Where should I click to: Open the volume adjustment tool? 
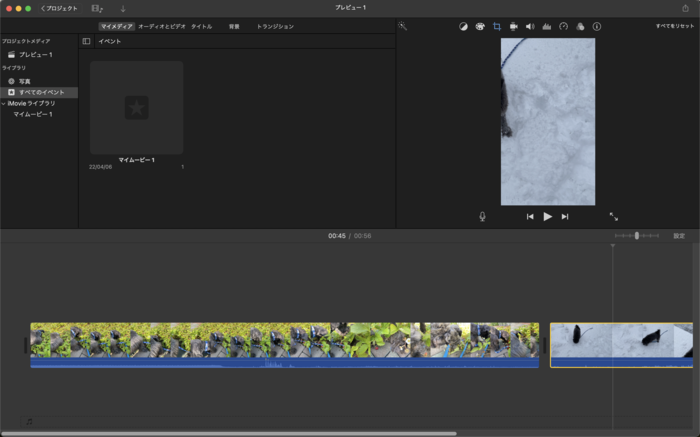click(x=530, y=26)
